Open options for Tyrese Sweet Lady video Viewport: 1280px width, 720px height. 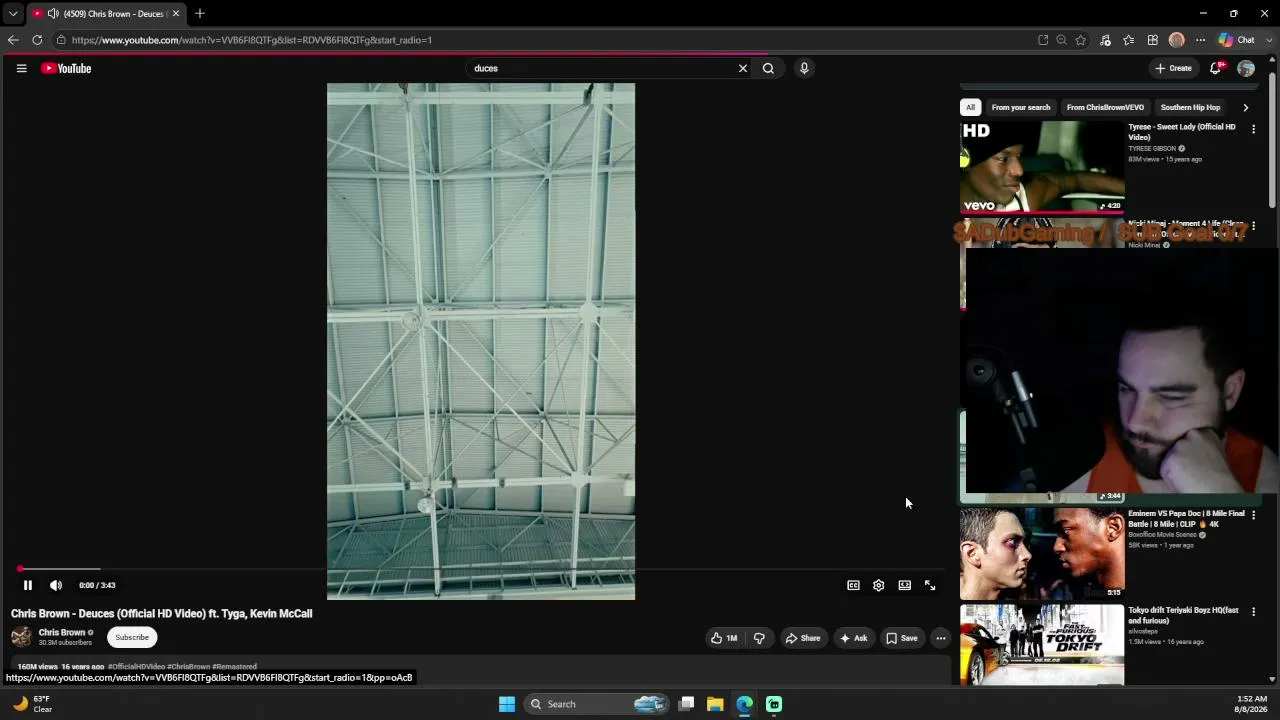coord(1253,129)
